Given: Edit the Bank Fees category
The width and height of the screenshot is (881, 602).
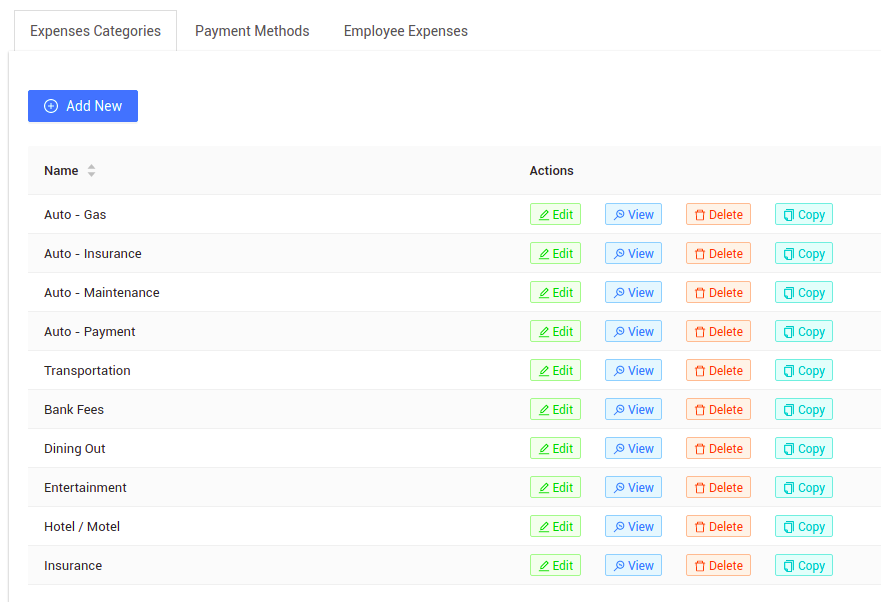Looking at the screenshot, I should 556,410.
